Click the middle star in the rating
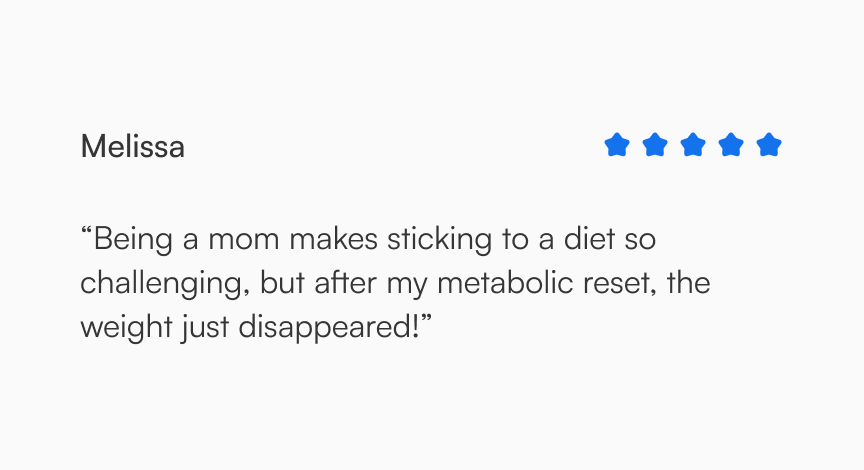Image resolution: width=864 pixels, height=470 pixels. tap(693, 146)
